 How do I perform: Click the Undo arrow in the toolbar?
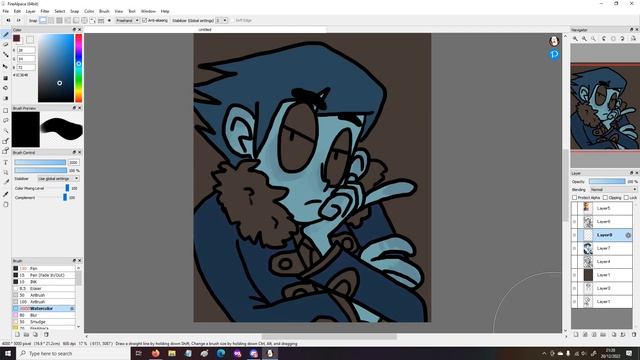tap(8, 20)
